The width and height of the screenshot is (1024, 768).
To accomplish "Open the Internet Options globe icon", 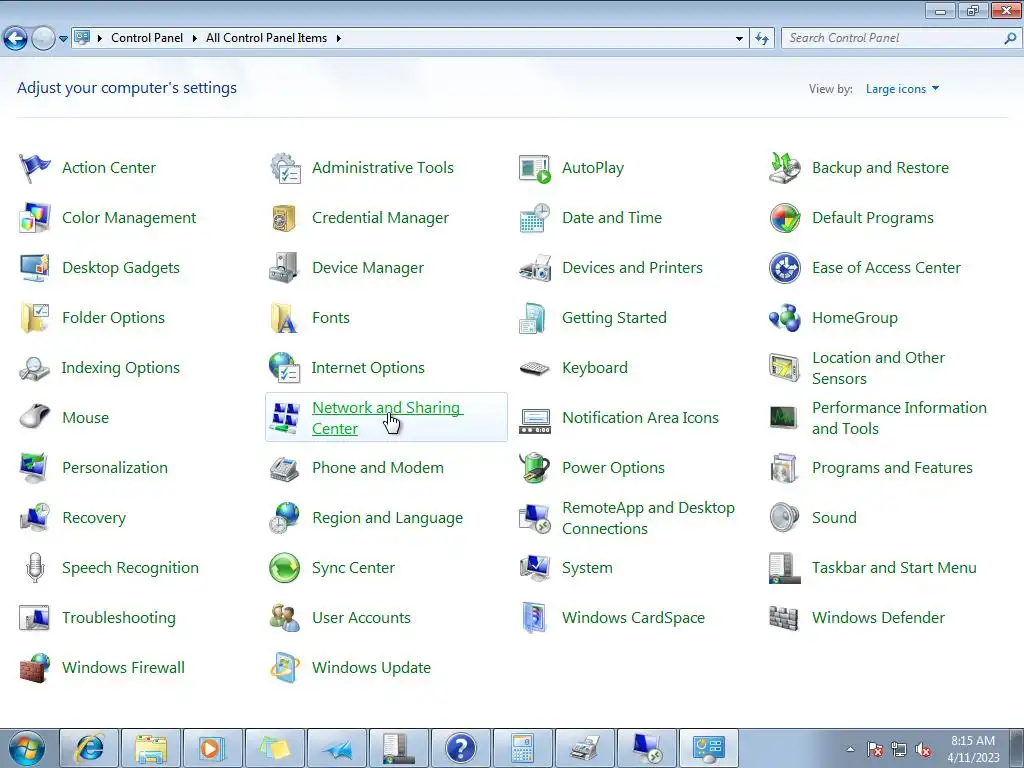I will (285, 368).
